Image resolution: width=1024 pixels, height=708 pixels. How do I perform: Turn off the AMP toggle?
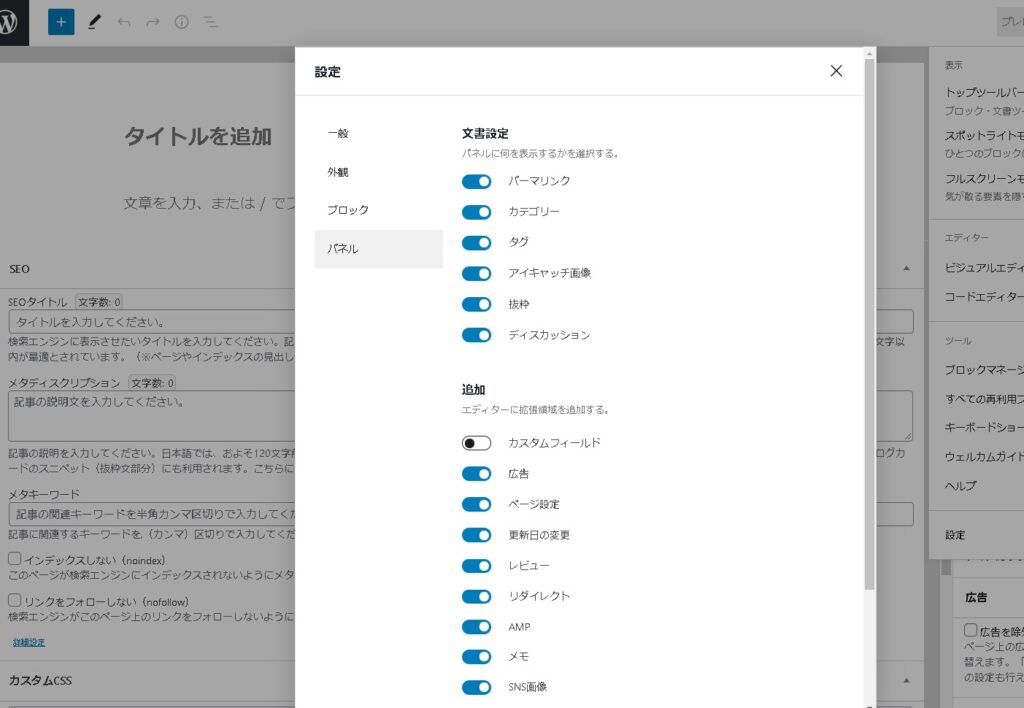[x=476, y=627]
